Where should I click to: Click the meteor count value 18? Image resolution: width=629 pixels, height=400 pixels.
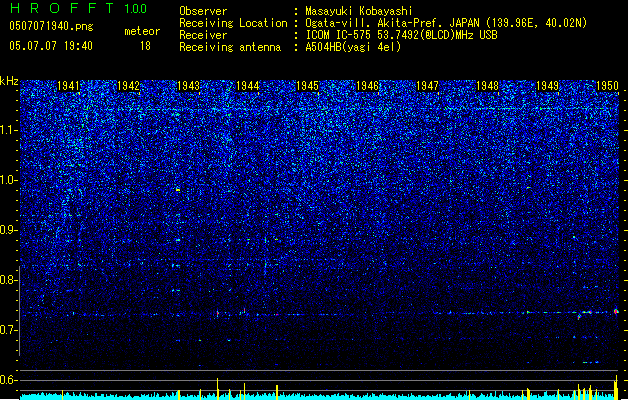145,46
